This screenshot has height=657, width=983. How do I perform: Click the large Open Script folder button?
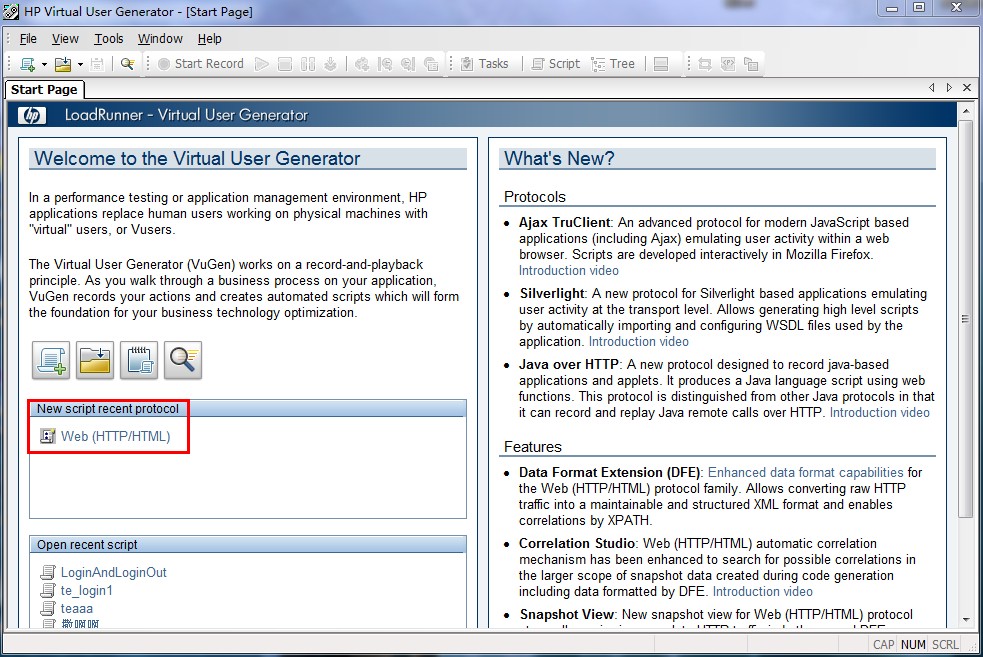point(95,360)
